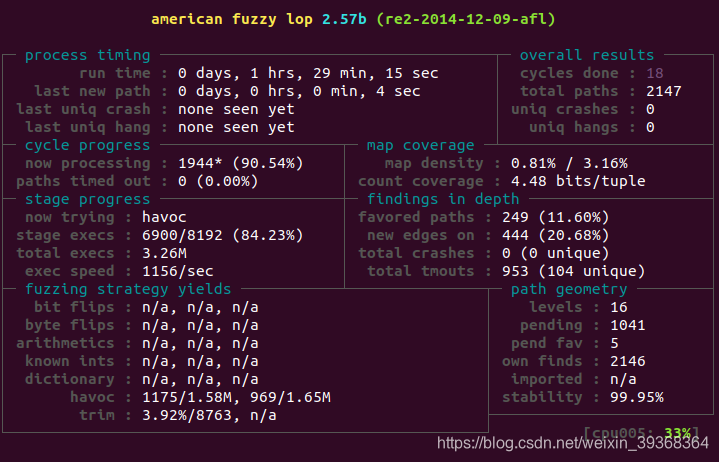
Task: Click the levels value 16
Action: point(619,308)
